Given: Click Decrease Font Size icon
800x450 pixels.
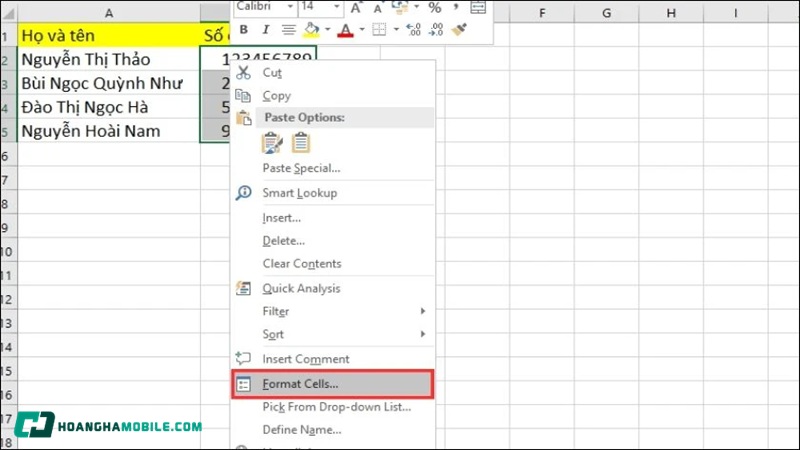Looking at the screenshot, I should tap(378, 9).
